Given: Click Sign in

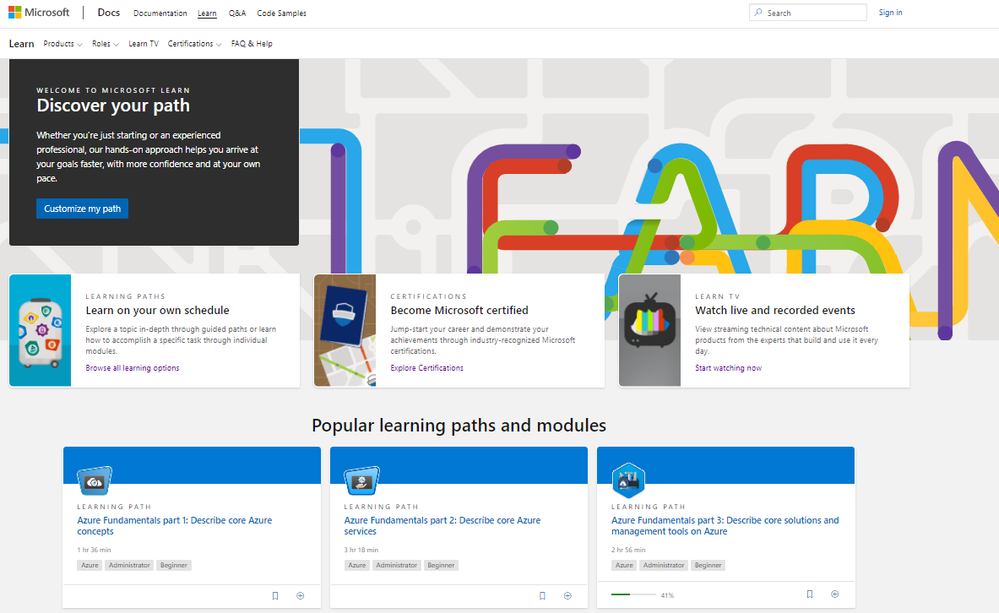Looking at the screenshot, I should [890, 13].
